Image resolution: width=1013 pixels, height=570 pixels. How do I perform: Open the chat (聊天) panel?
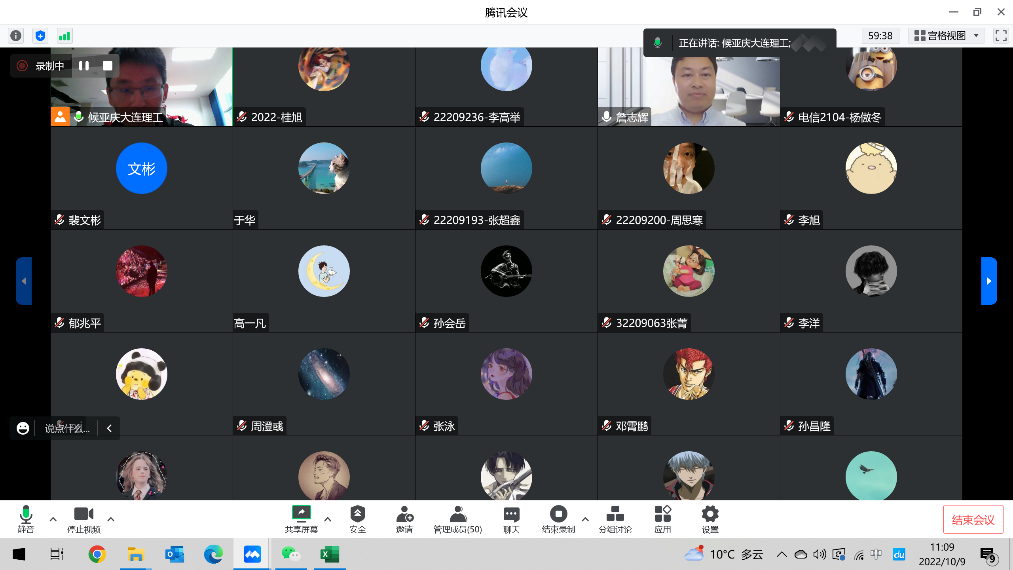pos(511,518)
